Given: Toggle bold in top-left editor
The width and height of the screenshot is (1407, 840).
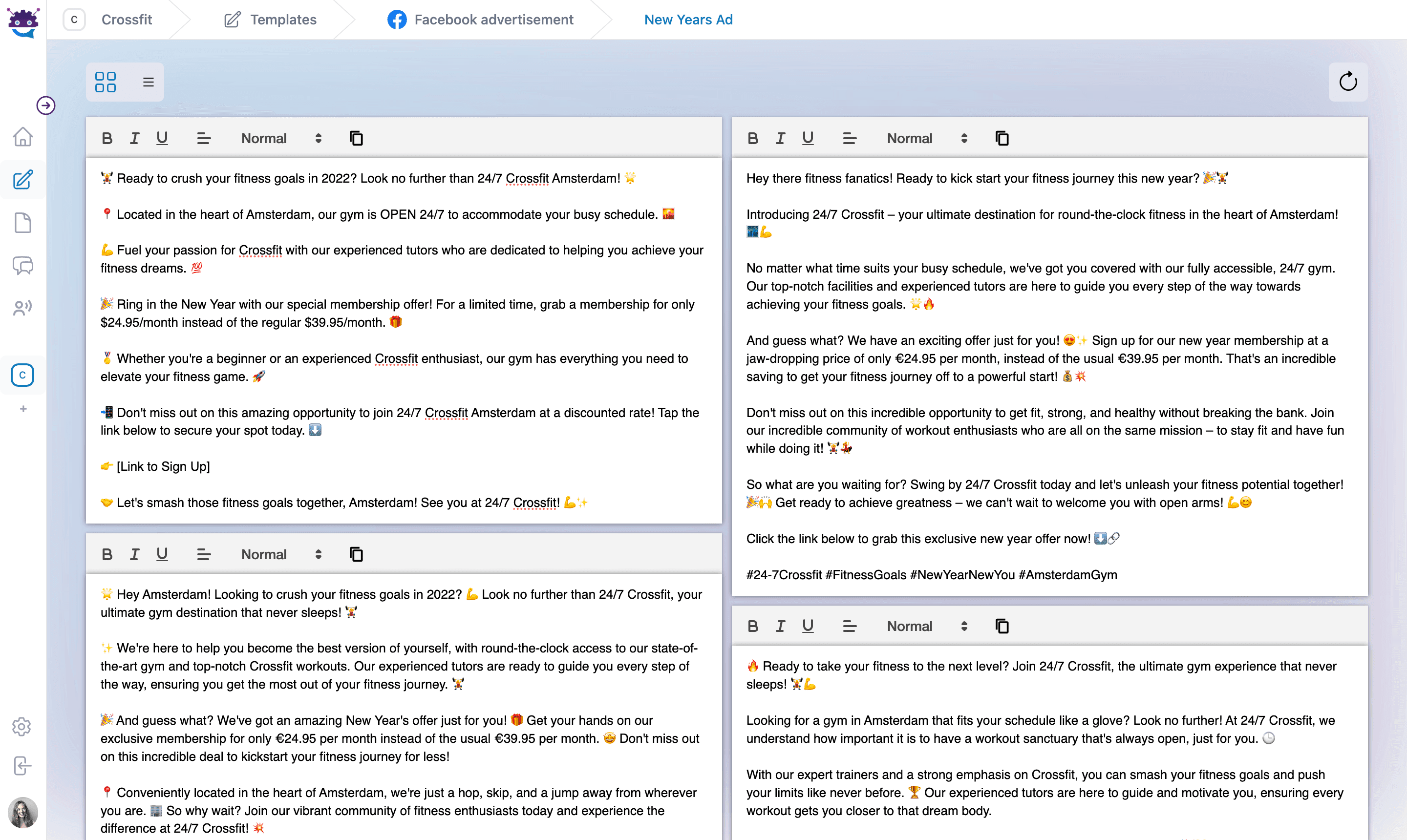Looking at the screenshot, I should (107, 138).
